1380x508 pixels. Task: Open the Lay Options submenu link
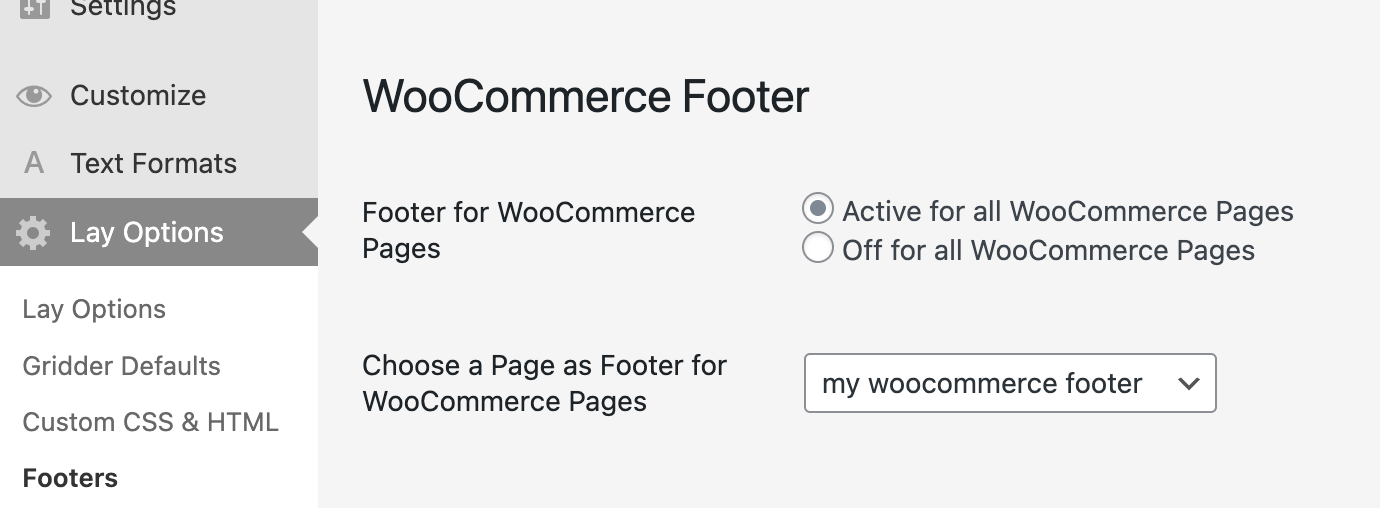[x=94, y=309]
